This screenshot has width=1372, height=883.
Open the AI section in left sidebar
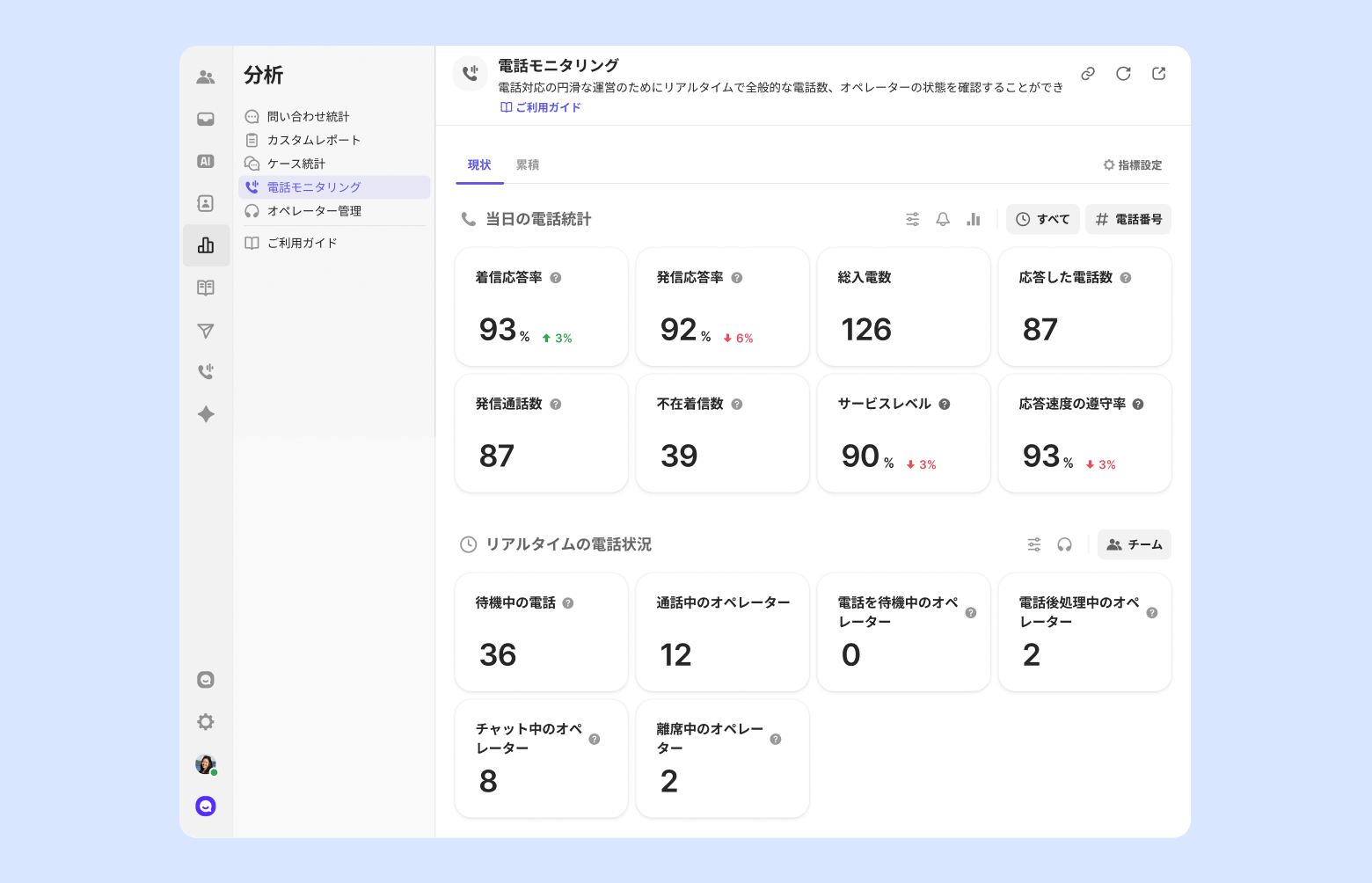coord(206,161)
